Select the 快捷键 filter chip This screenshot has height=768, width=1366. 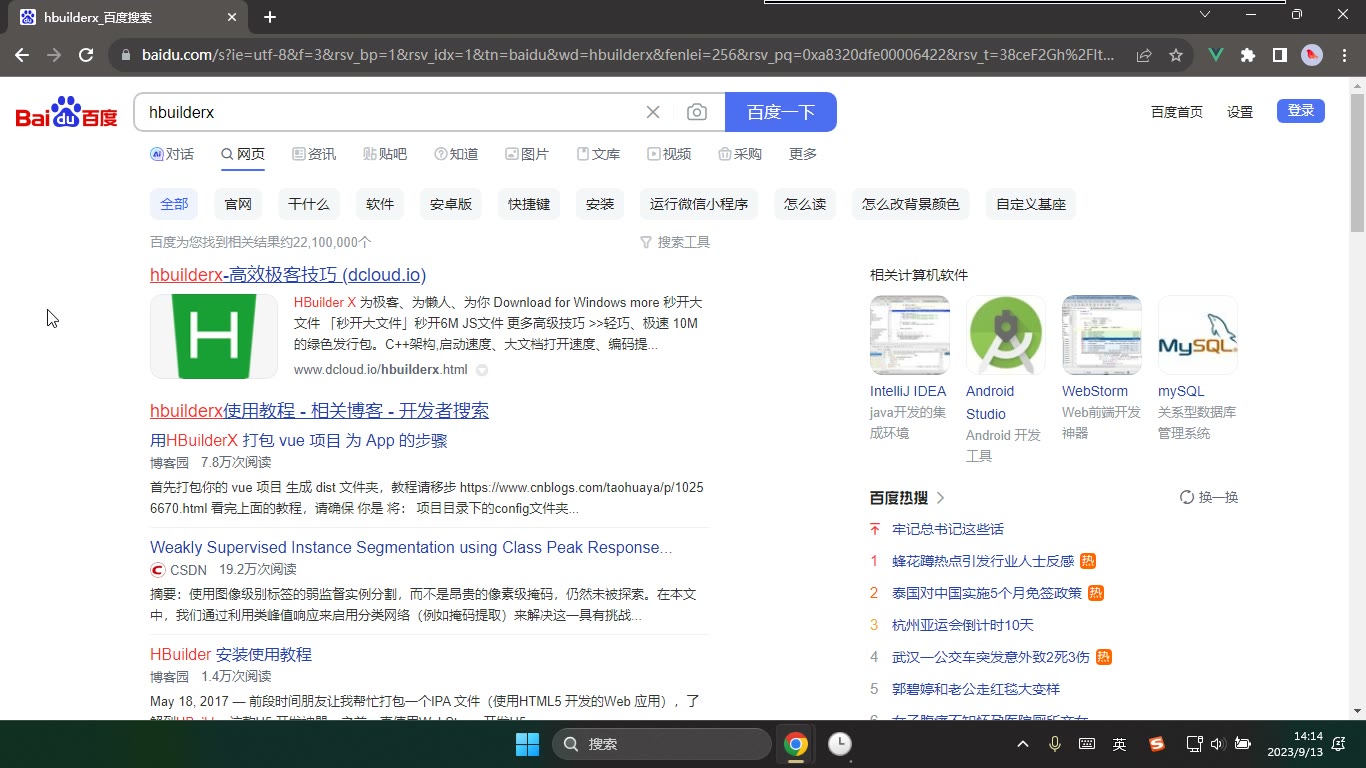529,204
